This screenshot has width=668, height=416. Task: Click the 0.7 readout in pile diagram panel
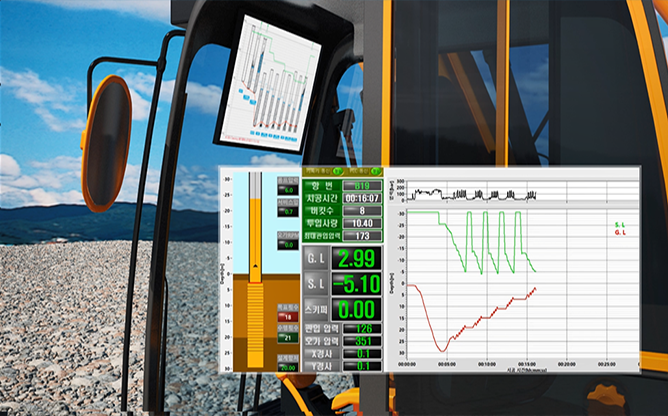click(x=288, y=212)
